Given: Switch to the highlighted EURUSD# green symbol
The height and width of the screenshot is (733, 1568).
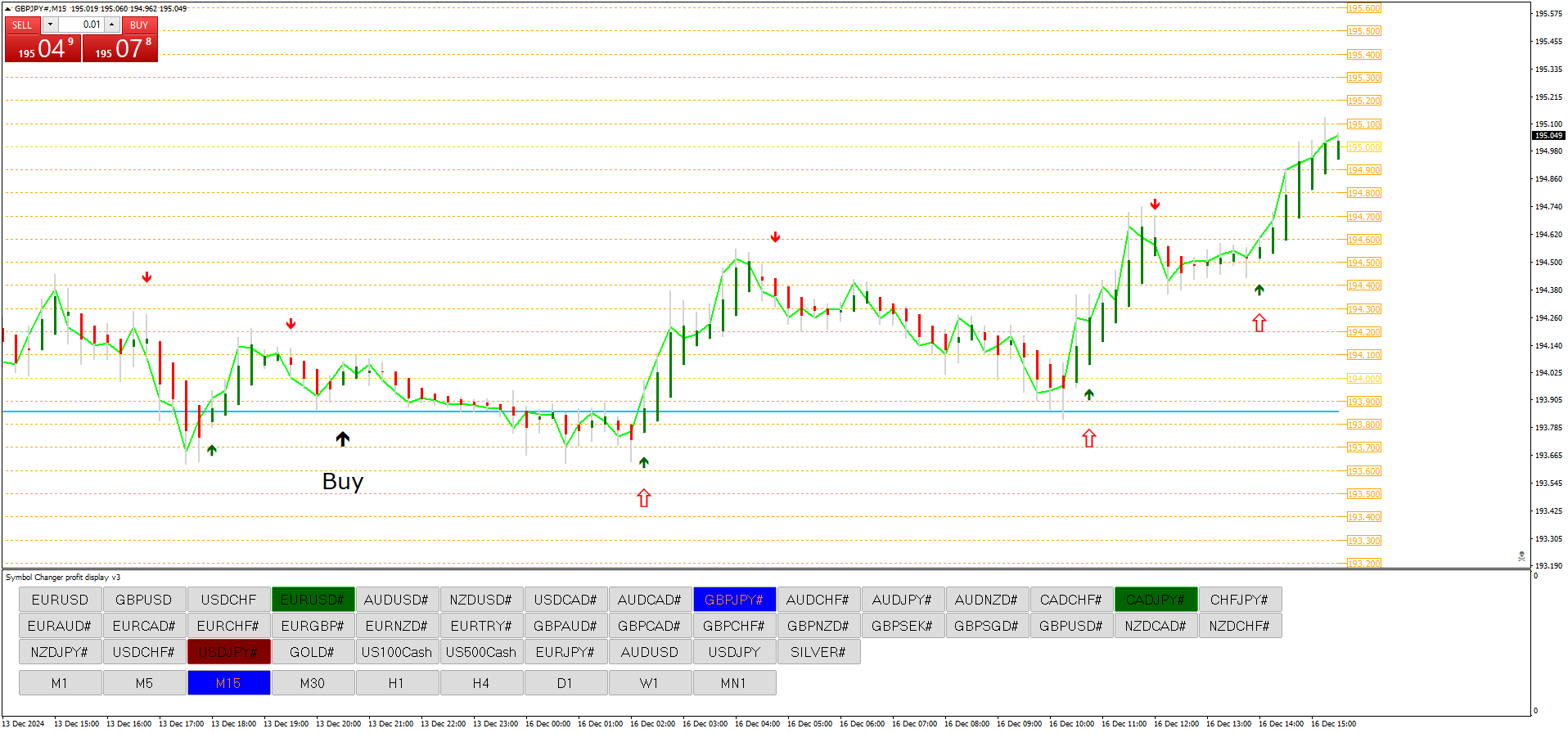Looking at the screenshot, I should point(312,600).
